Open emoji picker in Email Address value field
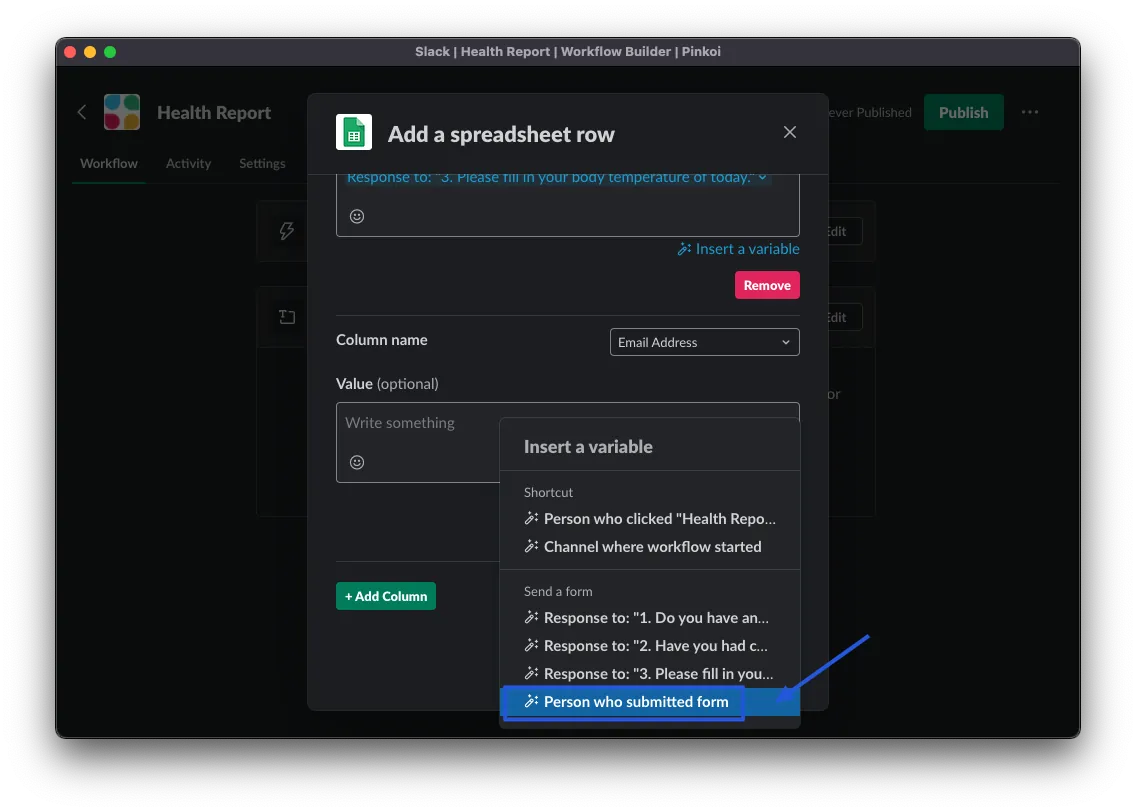The image size is (1136, 812). [357, 462]
